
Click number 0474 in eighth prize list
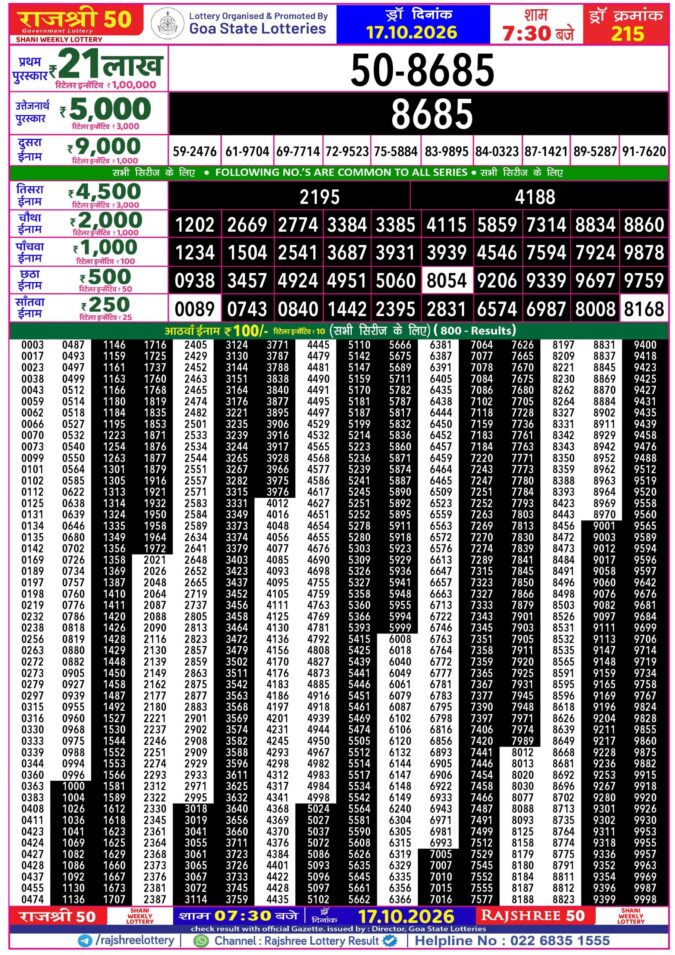point(33,899)
